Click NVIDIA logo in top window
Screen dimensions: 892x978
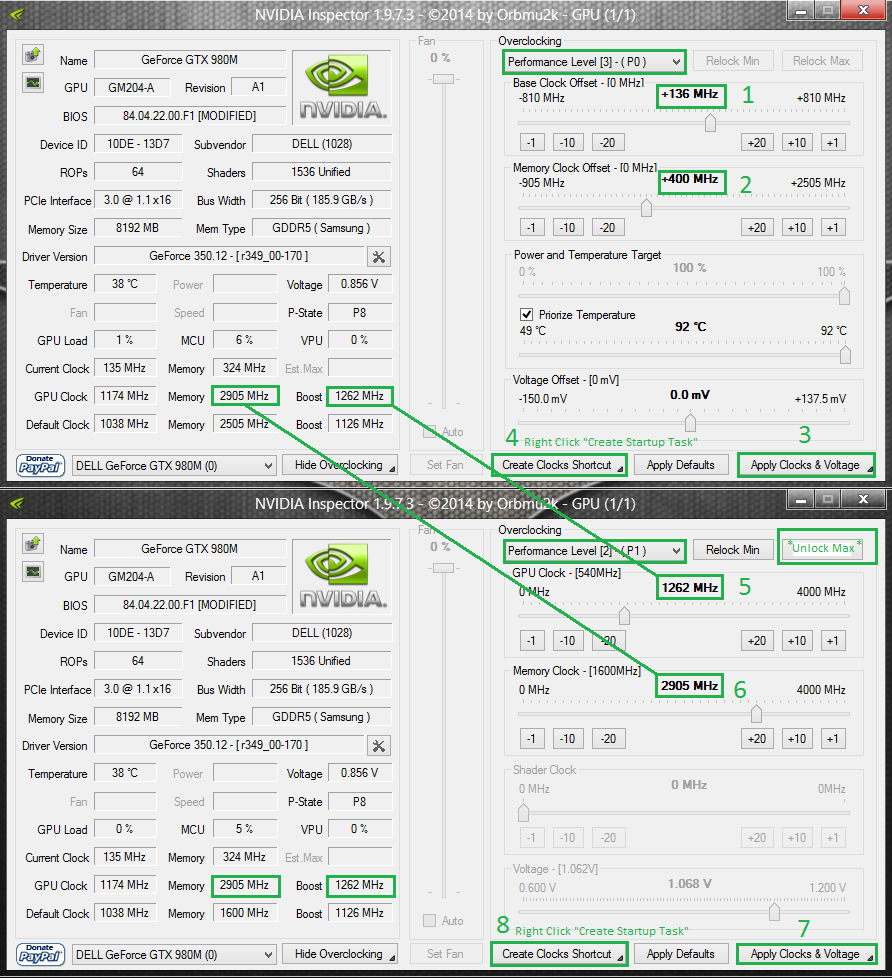pos(342,88)
